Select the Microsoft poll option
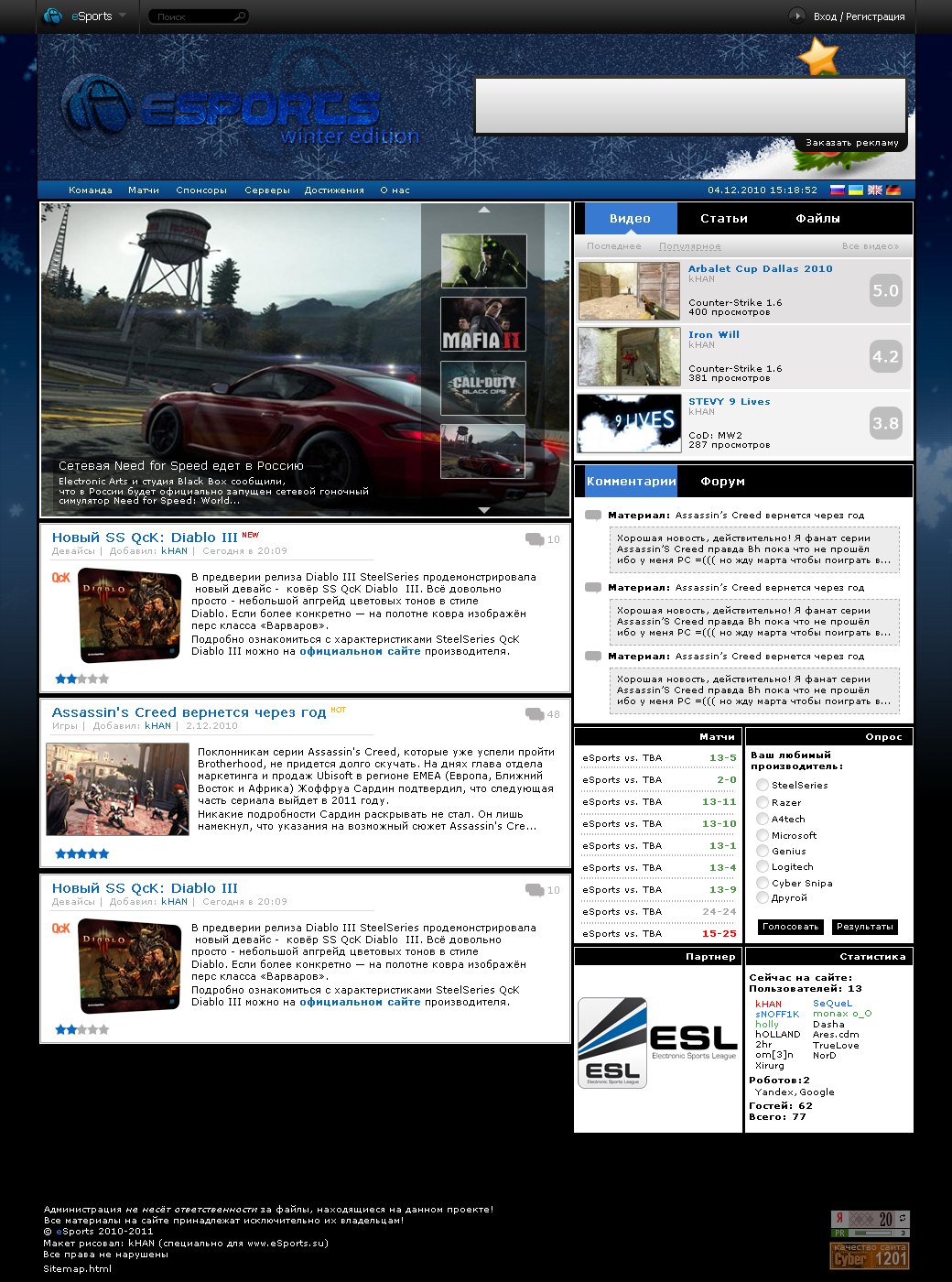Screen dimensions: 952x1282 click(x=763, y=835)
